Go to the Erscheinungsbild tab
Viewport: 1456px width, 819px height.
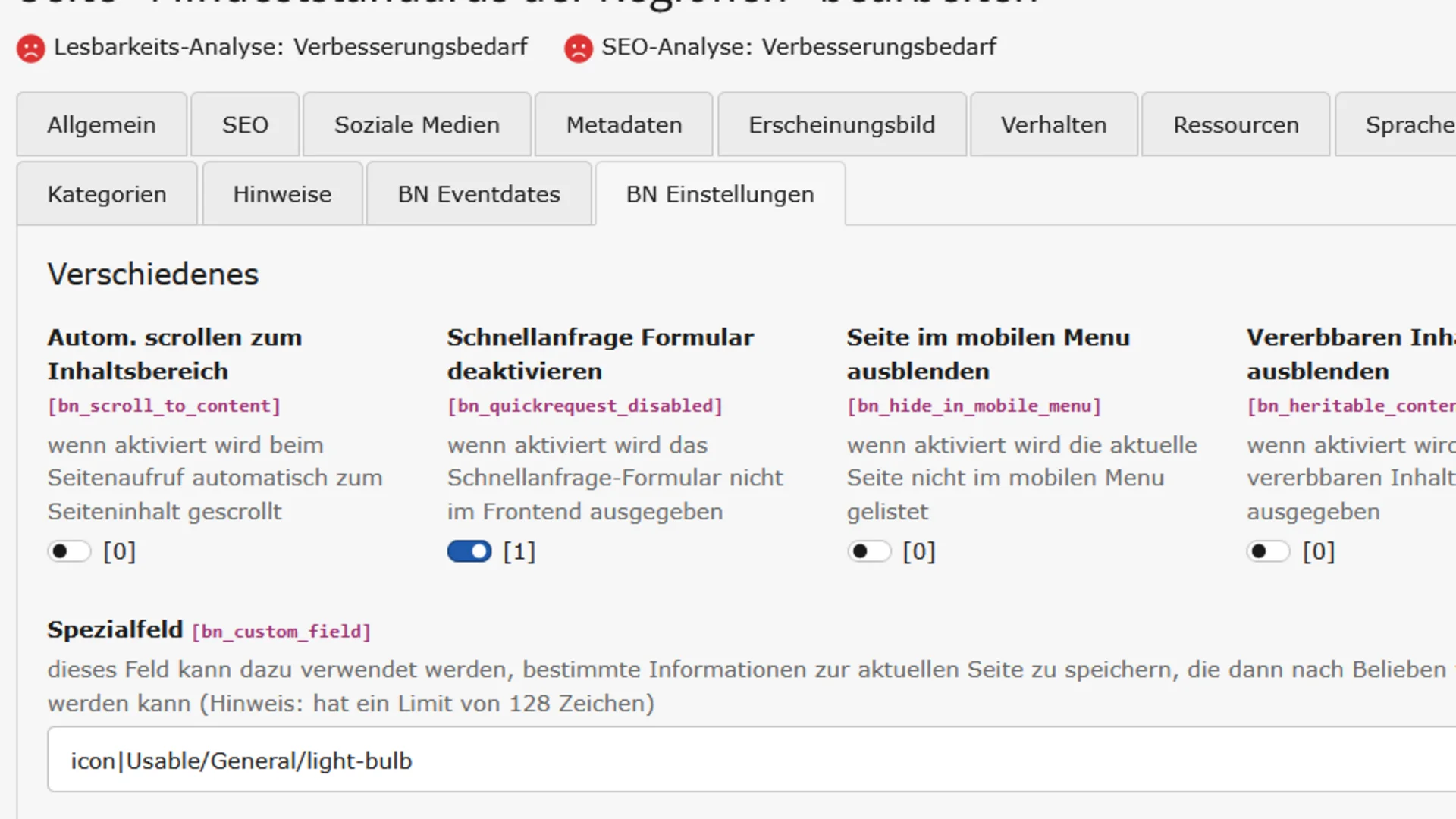[x=842, y=124]
